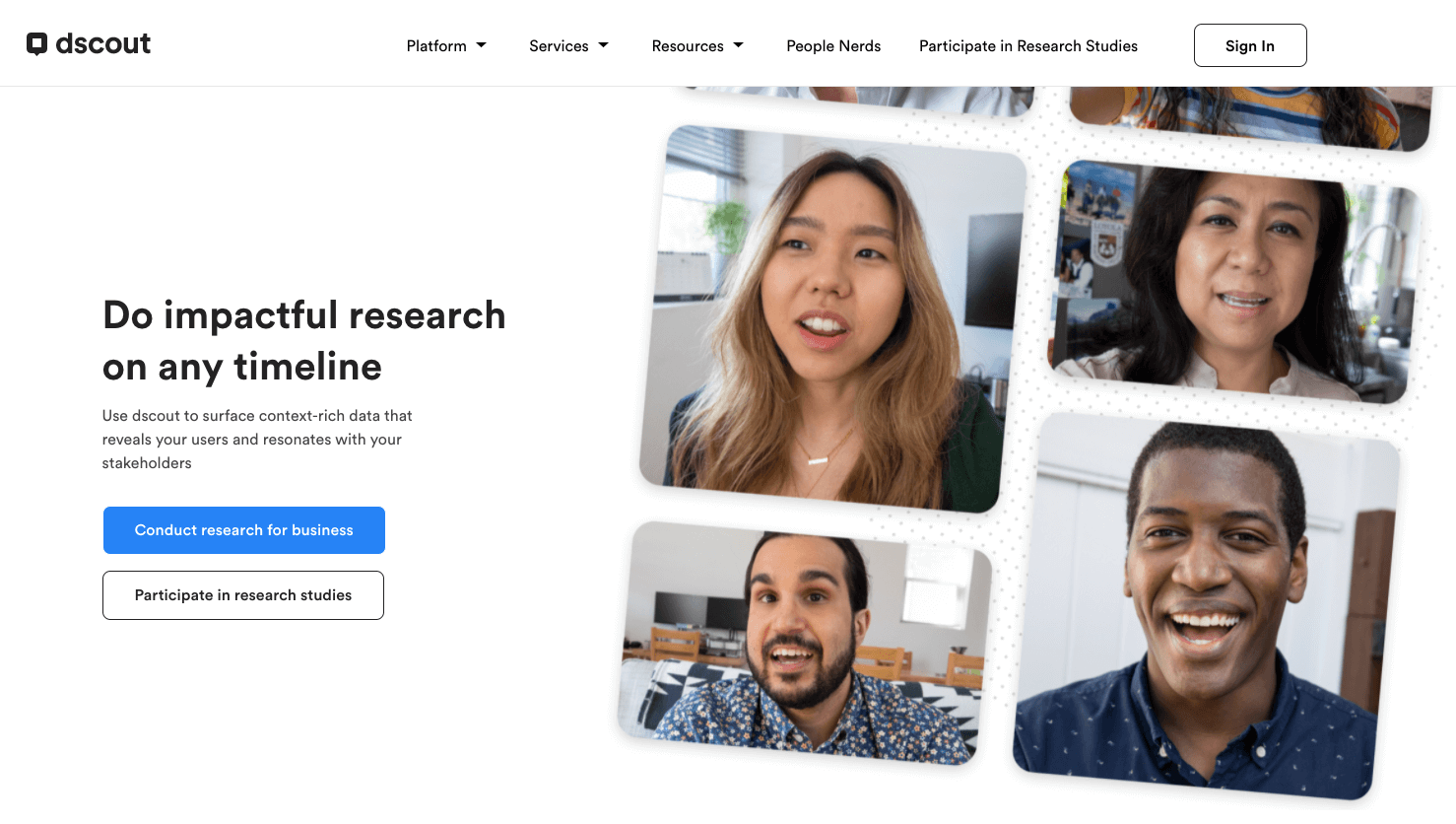Open the Platform dropdown

[x=438, y=45]
